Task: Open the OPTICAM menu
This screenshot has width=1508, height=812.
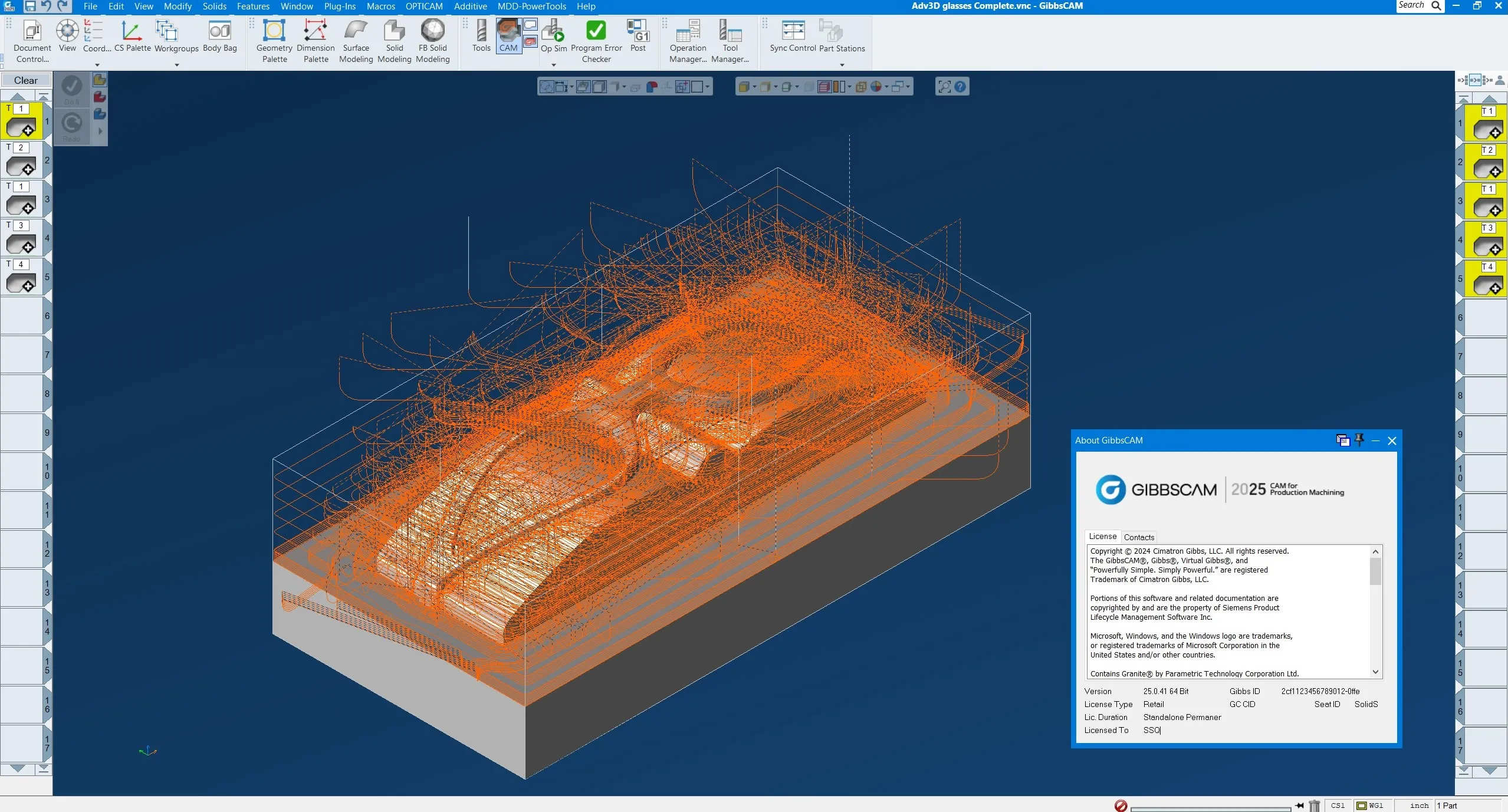Action: tap(424, 6)
